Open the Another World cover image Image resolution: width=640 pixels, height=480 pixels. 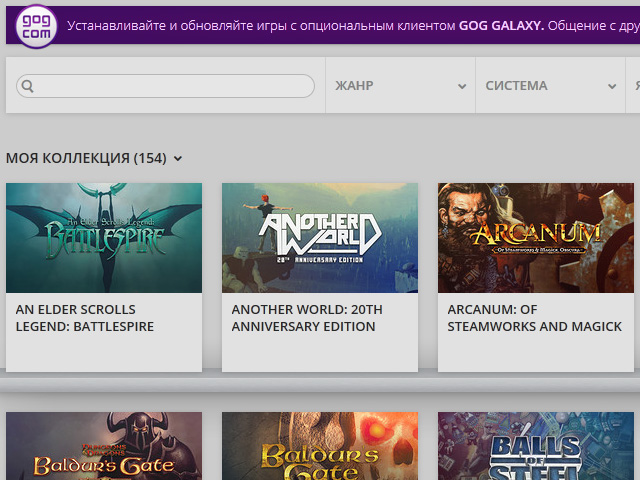point(320,238)
